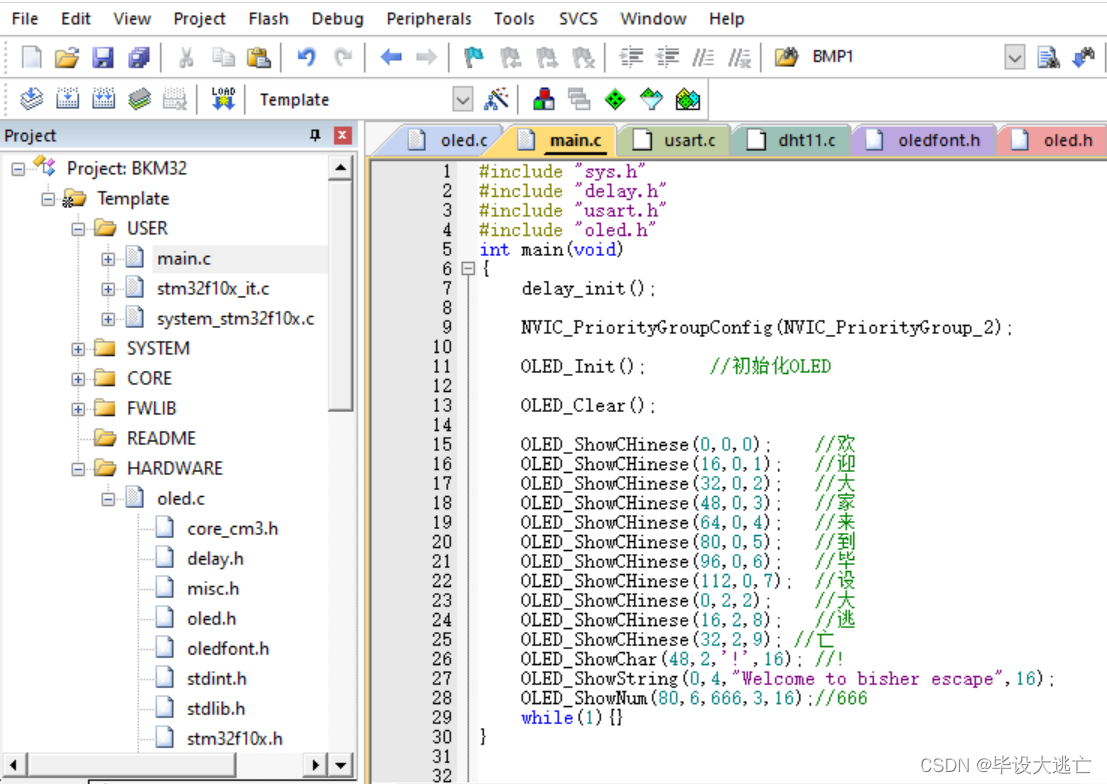Image resolution: width=1107 pixels, height=784 pixels.
Task: Switch to the usart.c editor tab
Action: [674, 140]
